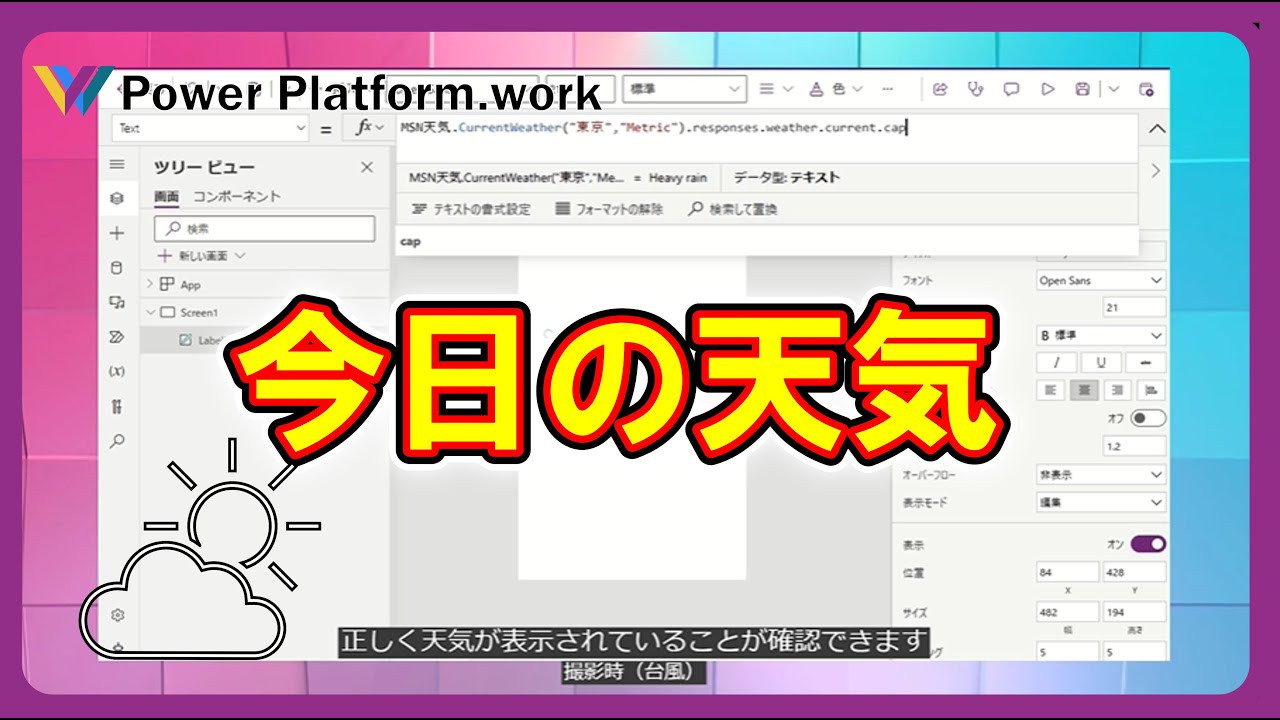The image size is (1280, 720).
Task: Expand the App tree node
Action: click(151, 285)
